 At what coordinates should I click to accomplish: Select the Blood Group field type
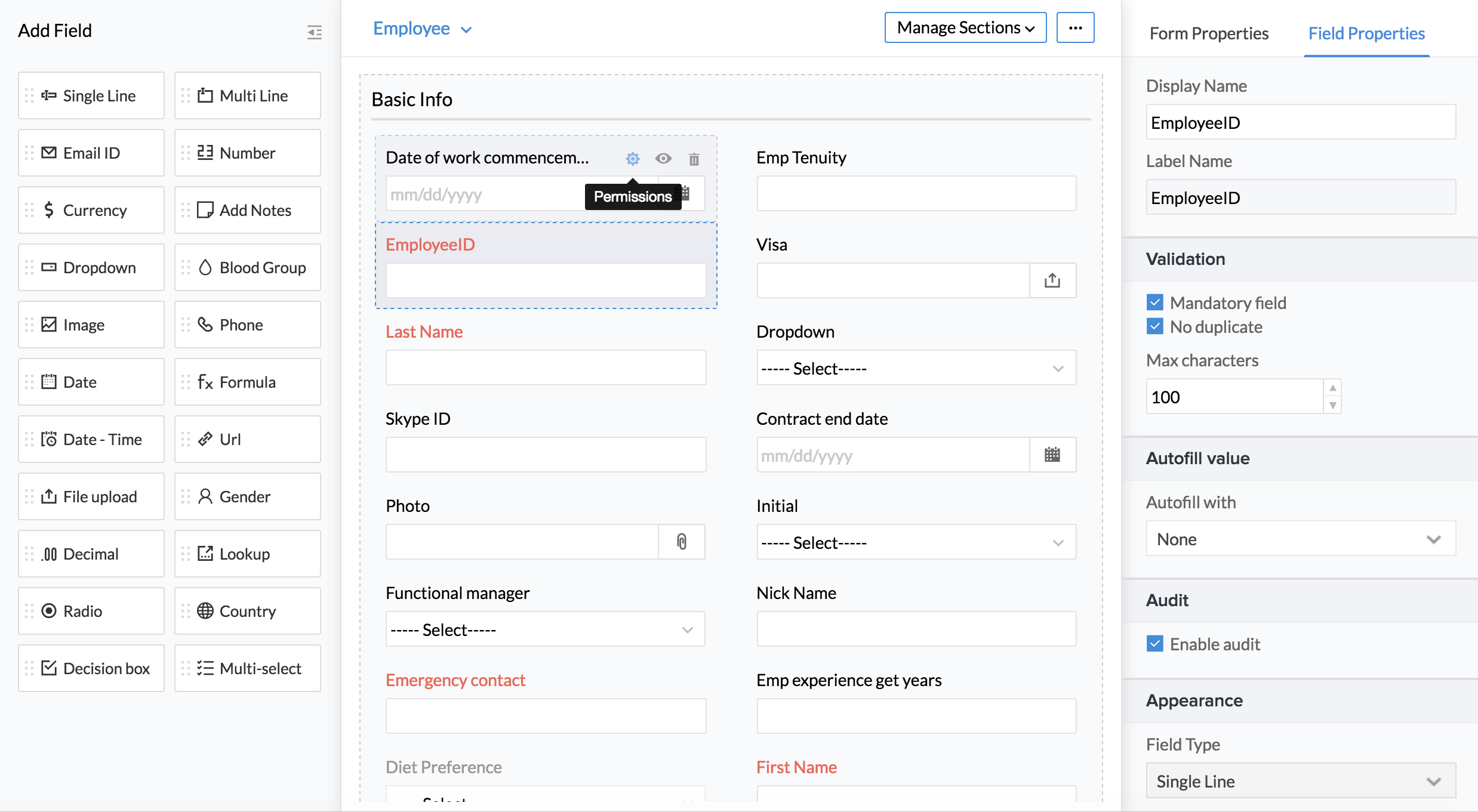tap(248, 268)
